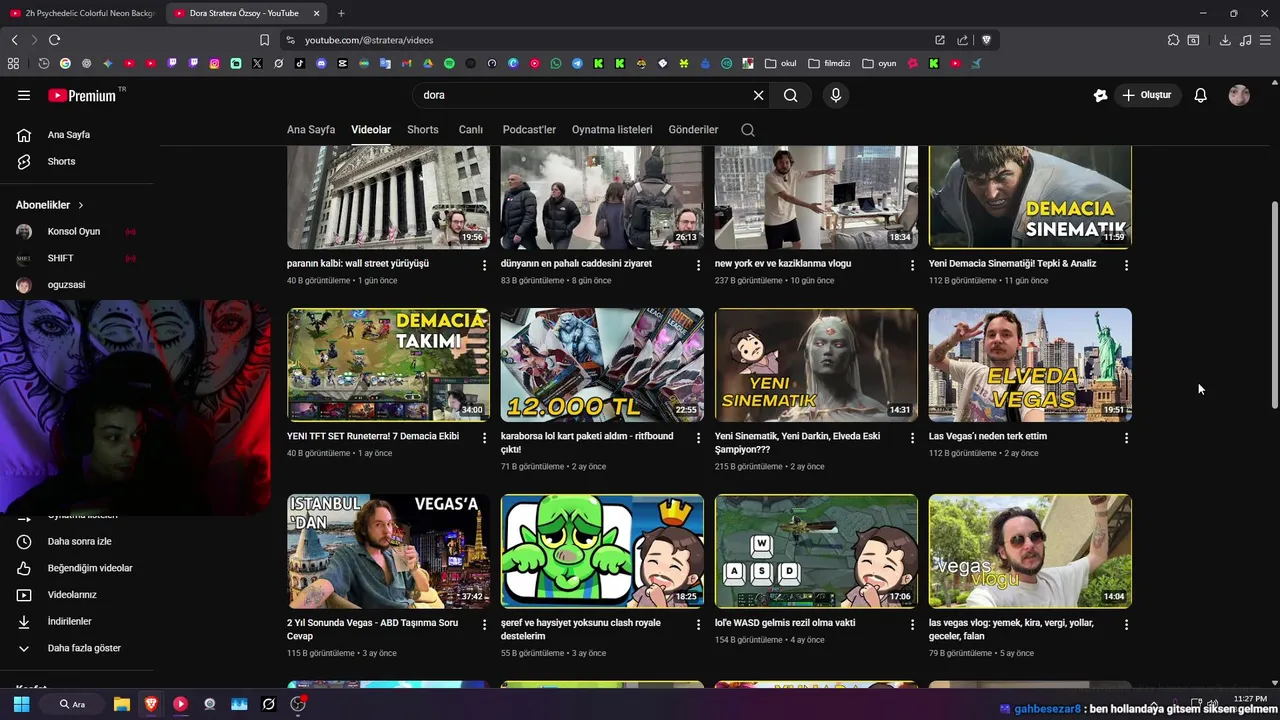1280x720 pixels.
Task: Play the 12.000 TL card pack thumbnail
Action: 602,365
